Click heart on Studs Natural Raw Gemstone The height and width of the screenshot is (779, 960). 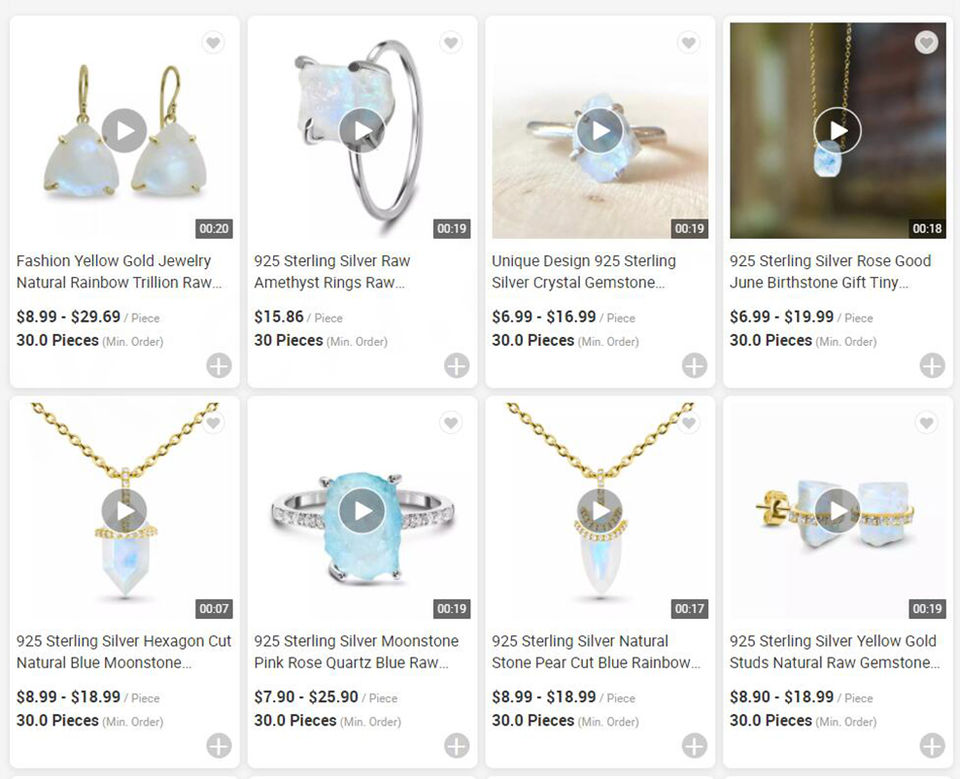[x=926, y=423]
